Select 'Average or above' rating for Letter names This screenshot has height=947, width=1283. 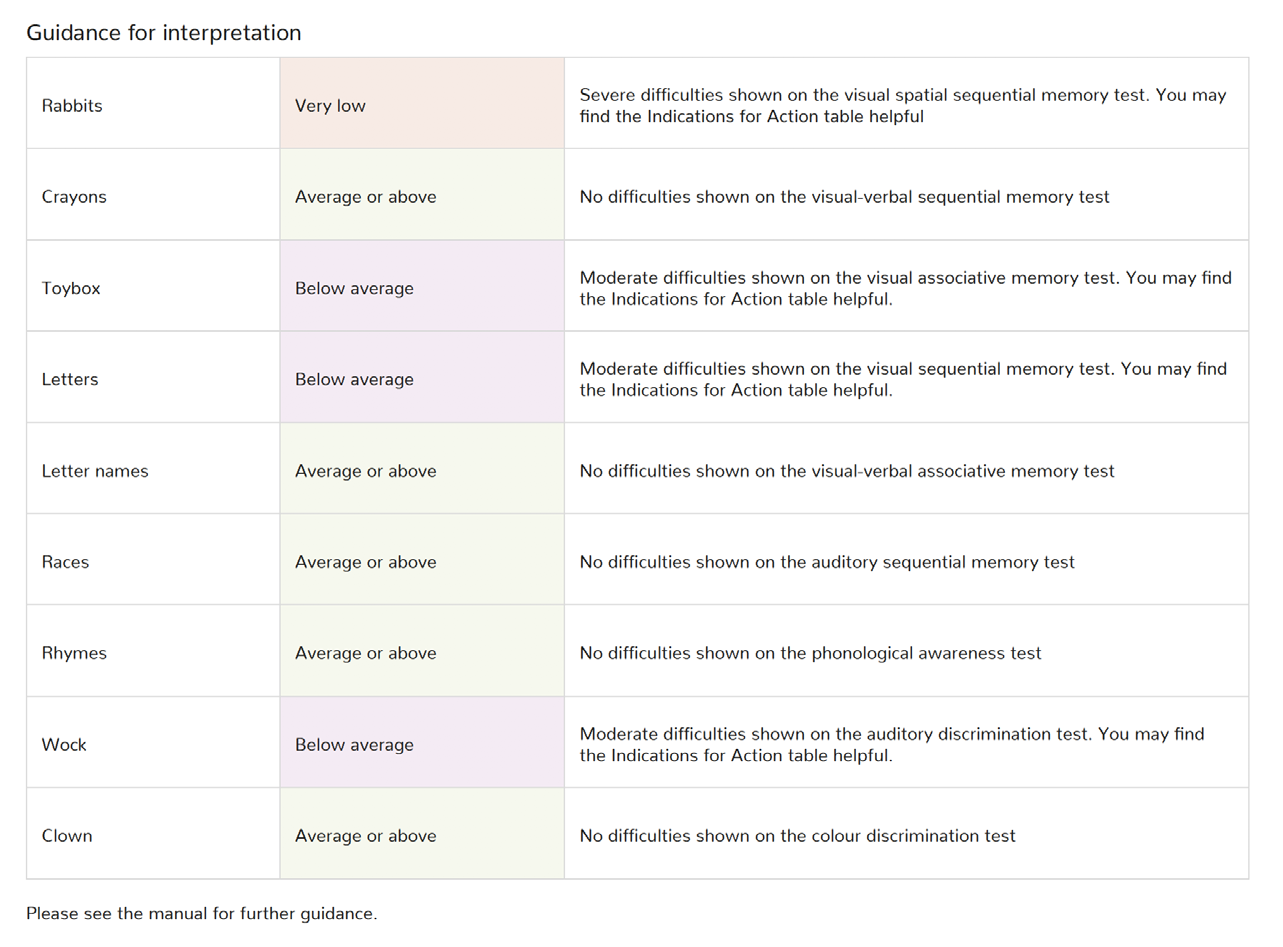[x=422, y=468]
